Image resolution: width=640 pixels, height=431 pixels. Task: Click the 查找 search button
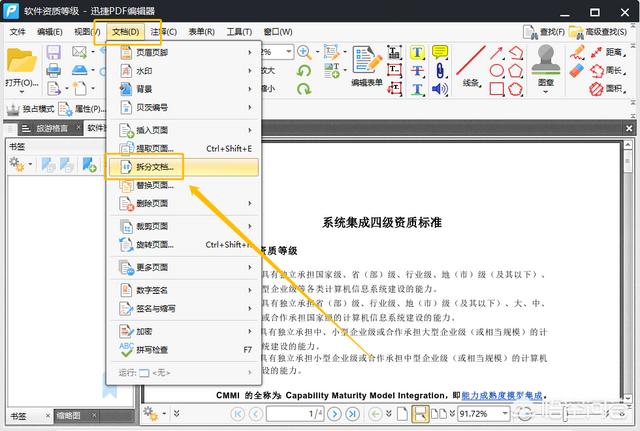pyautogui.click(x=541, y=32)
